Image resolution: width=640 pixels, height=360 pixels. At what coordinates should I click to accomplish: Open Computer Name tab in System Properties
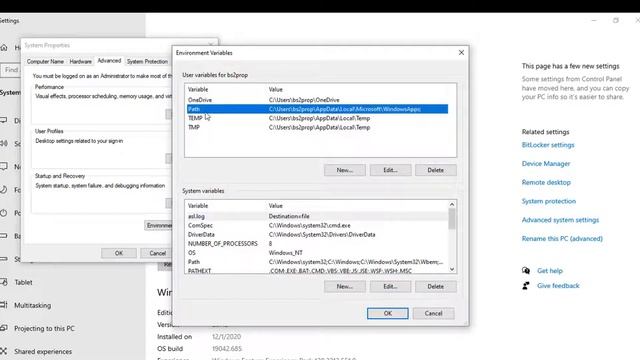pos(45,61)
